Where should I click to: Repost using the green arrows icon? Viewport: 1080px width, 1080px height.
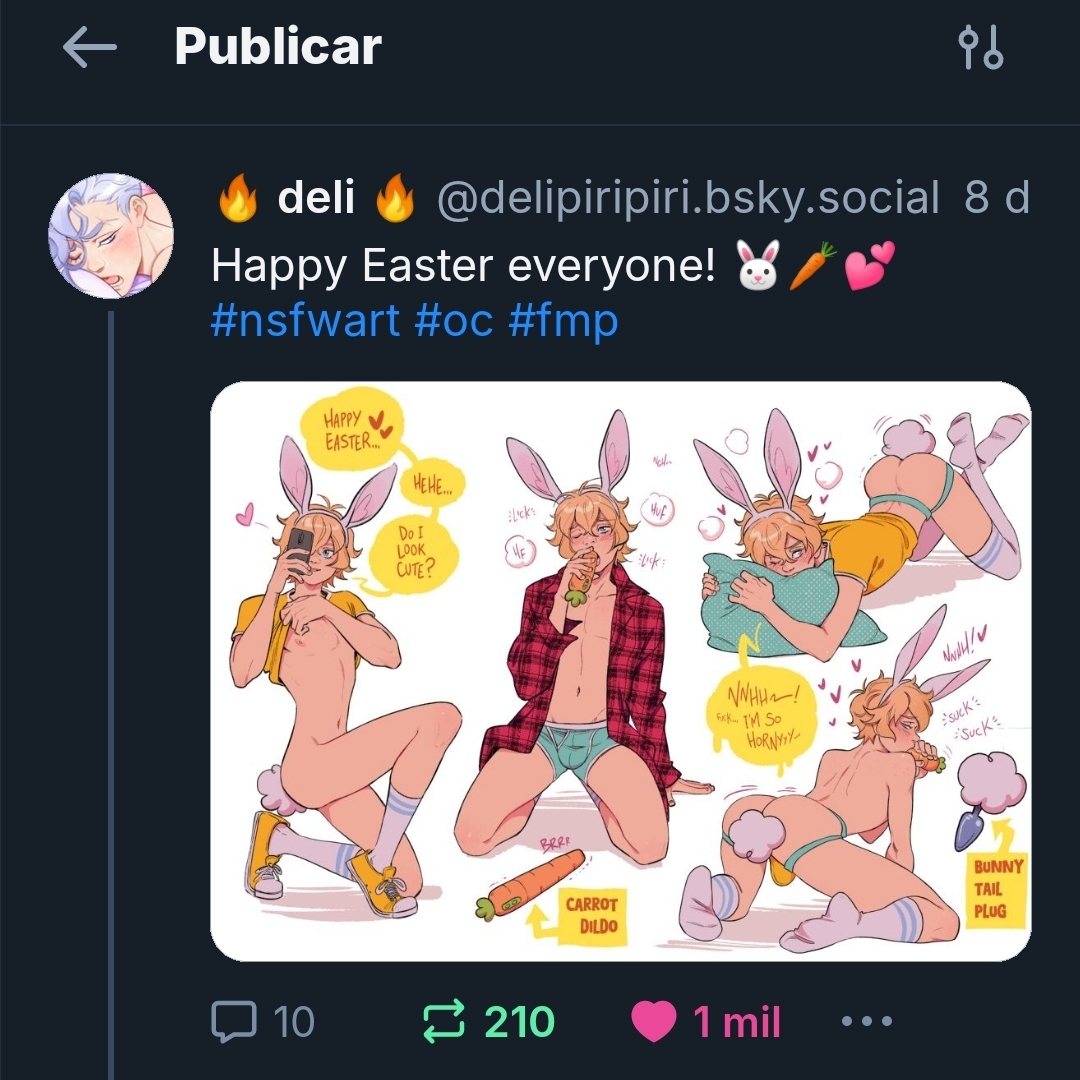coord(444,1022)
